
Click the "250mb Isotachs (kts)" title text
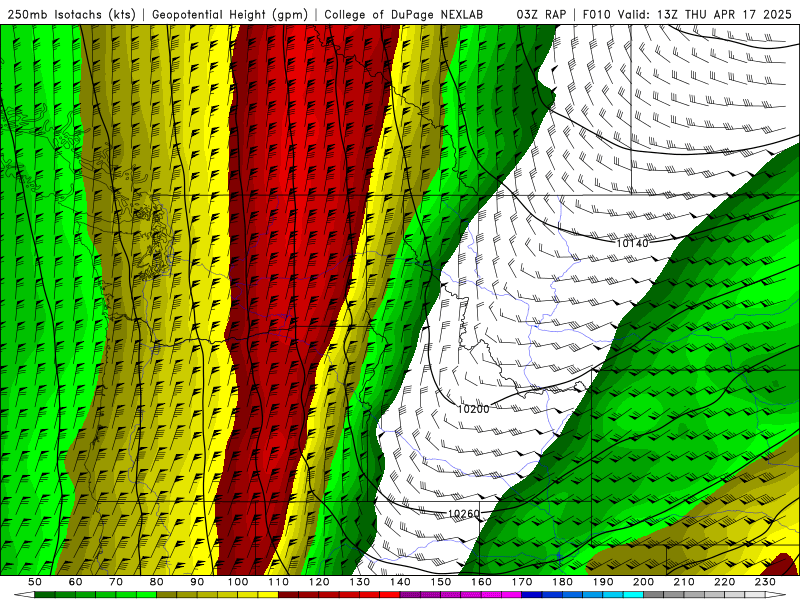[x=71, y=14]
